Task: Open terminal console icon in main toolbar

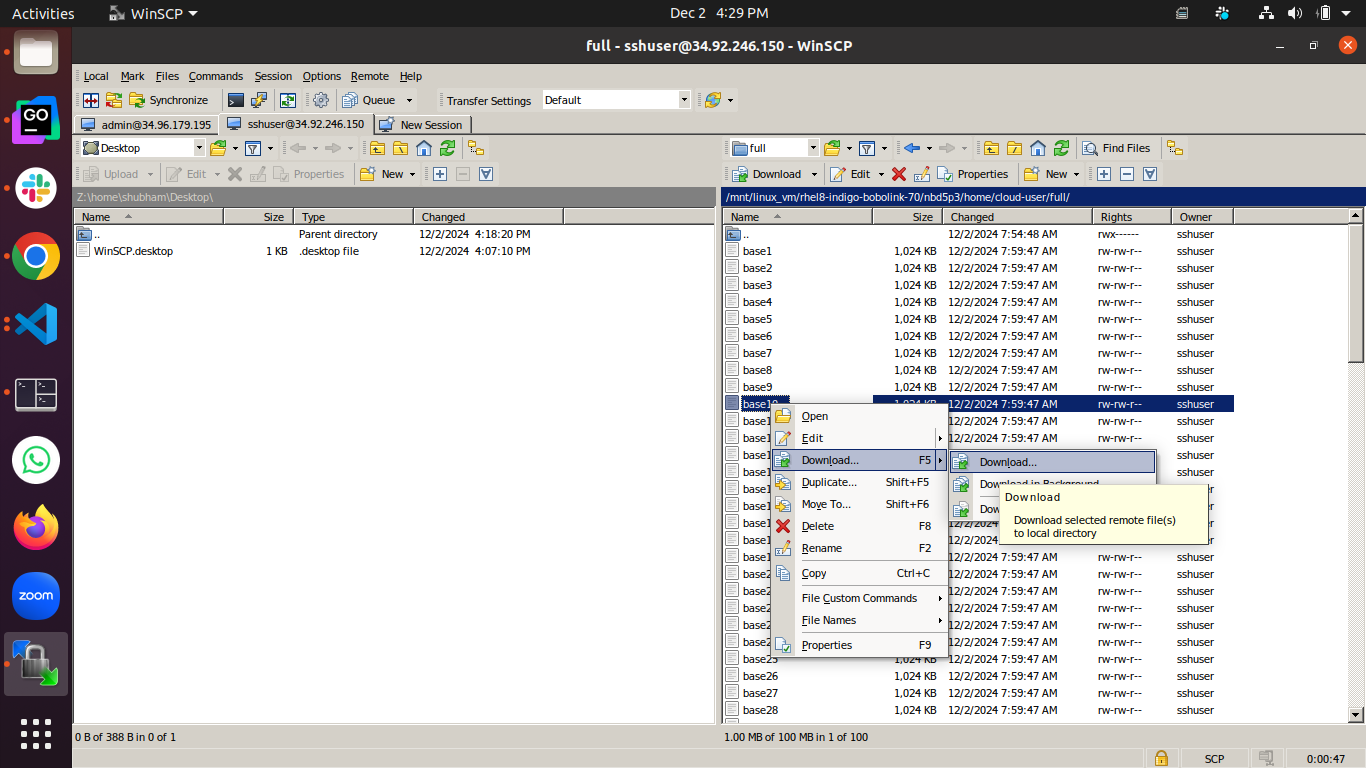Action: pyautogui.click(x=236, y=100)
